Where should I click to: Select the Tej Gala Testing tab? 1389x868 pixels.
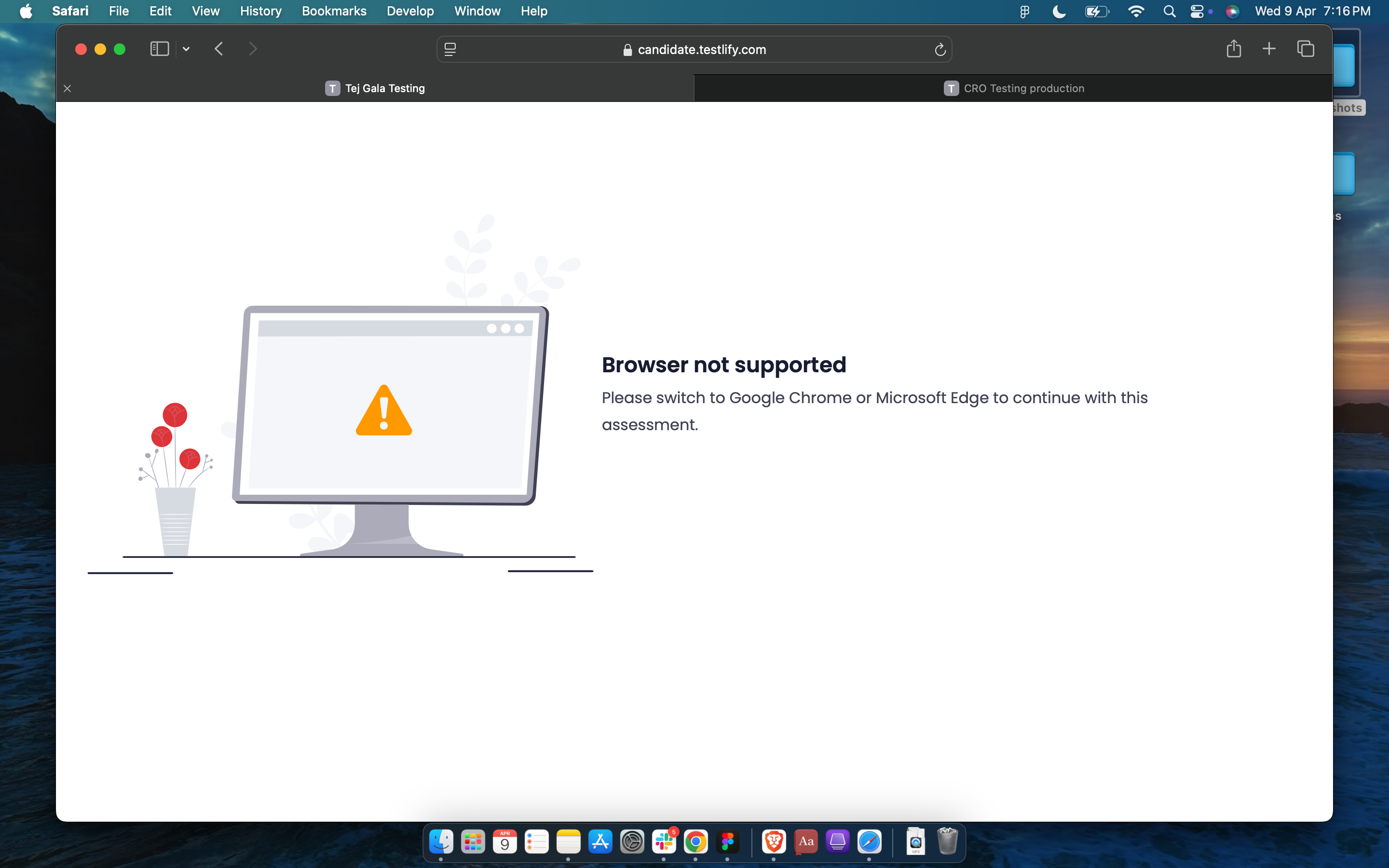pyautogui.click(x=375, y=88)
